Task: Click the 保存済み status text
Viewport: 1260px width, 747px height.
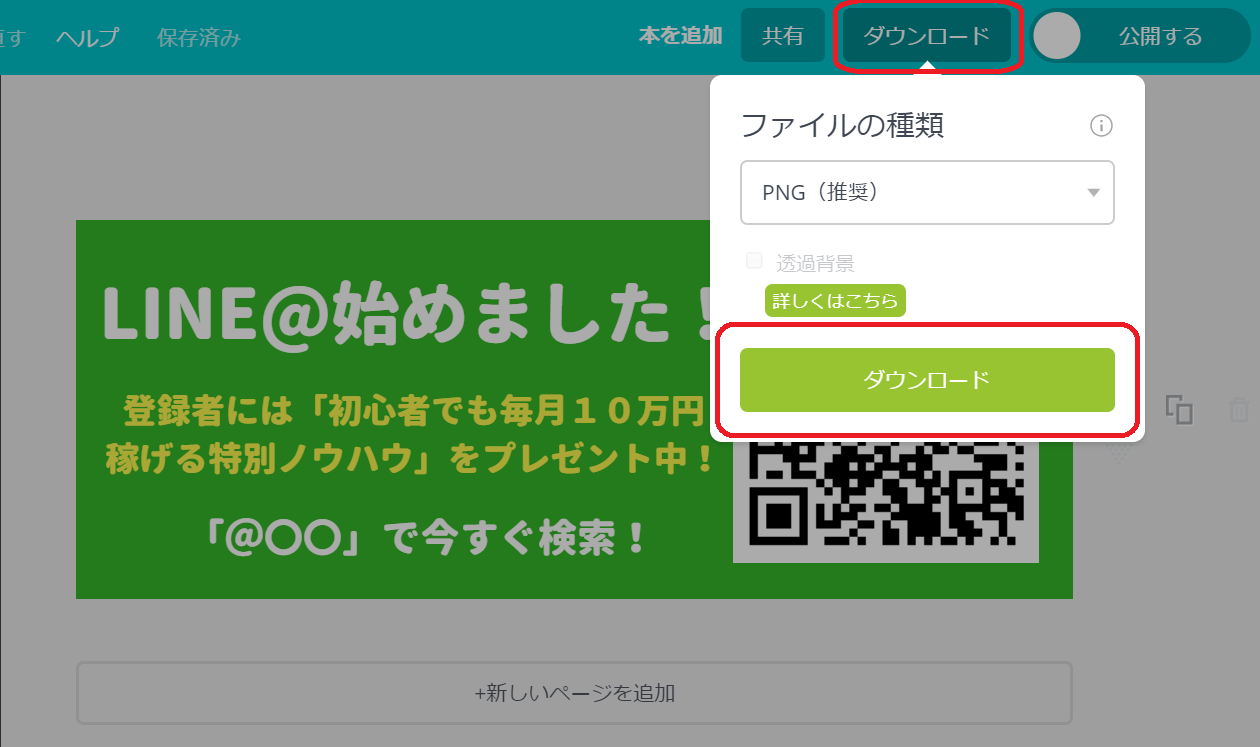Action: [x=198, y=38]
